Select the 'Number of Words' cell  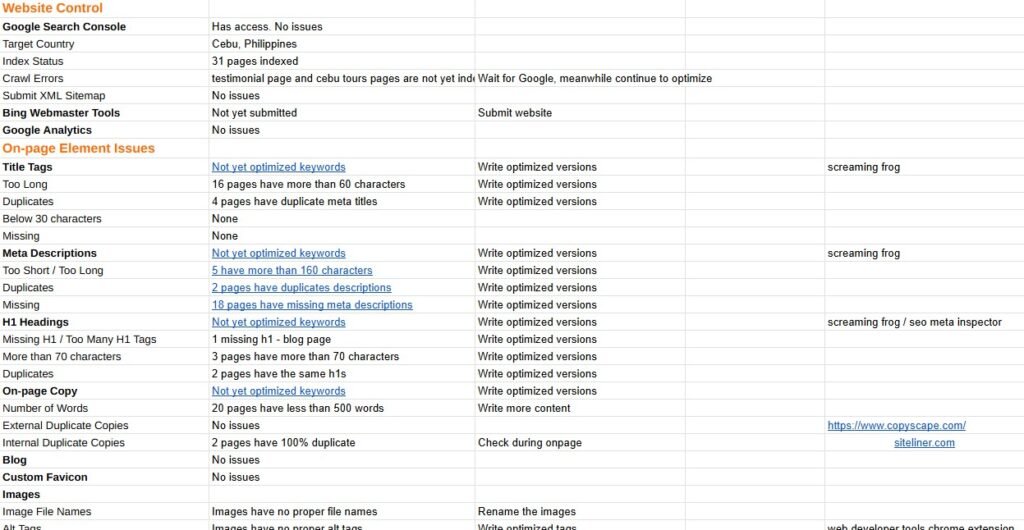(104, 408)
